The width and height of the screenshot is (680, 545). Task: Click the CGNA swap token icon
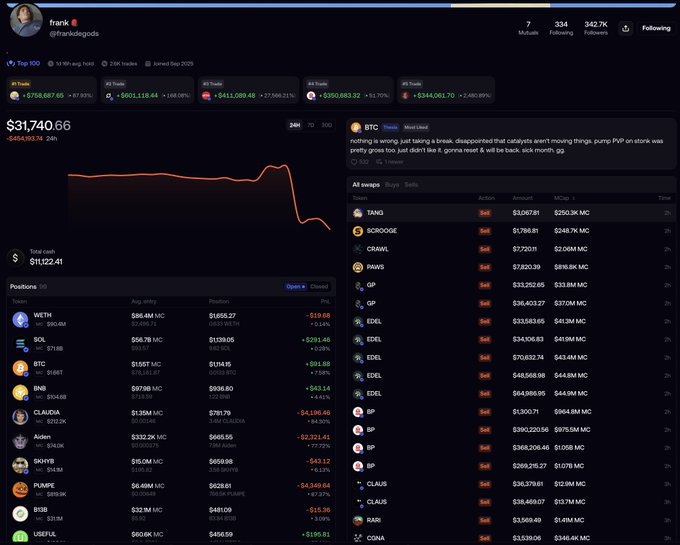click(357, 538)
